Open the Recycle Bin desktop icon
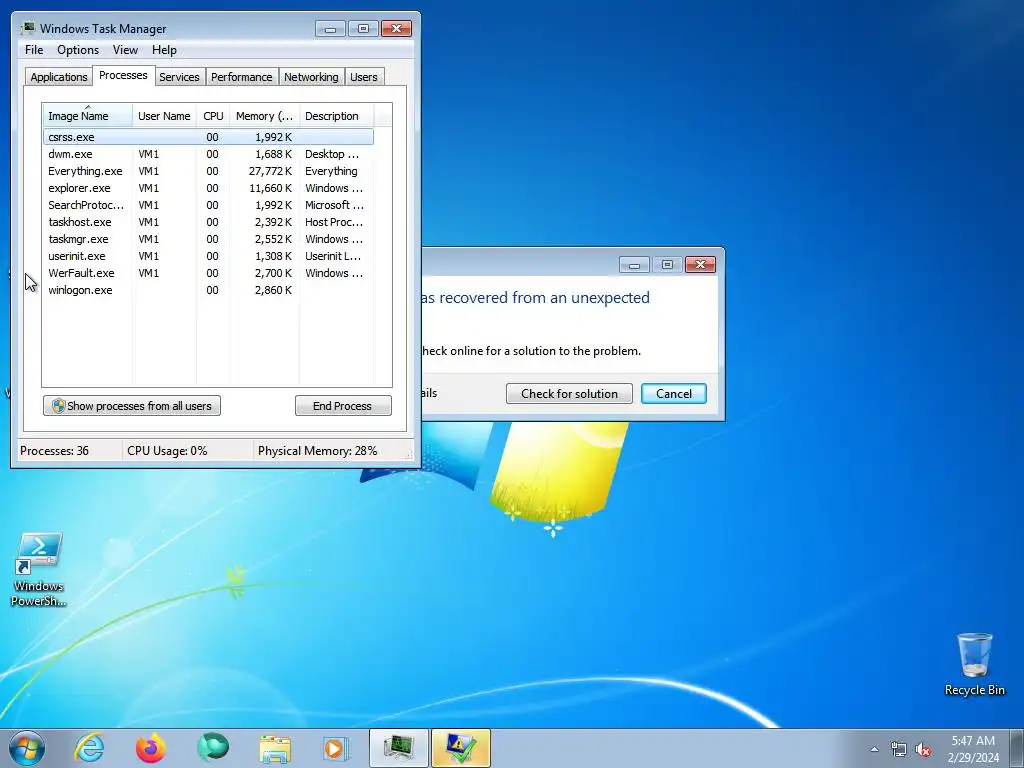The height and width of the screenshot is (768, 1024). coord(974,664)
